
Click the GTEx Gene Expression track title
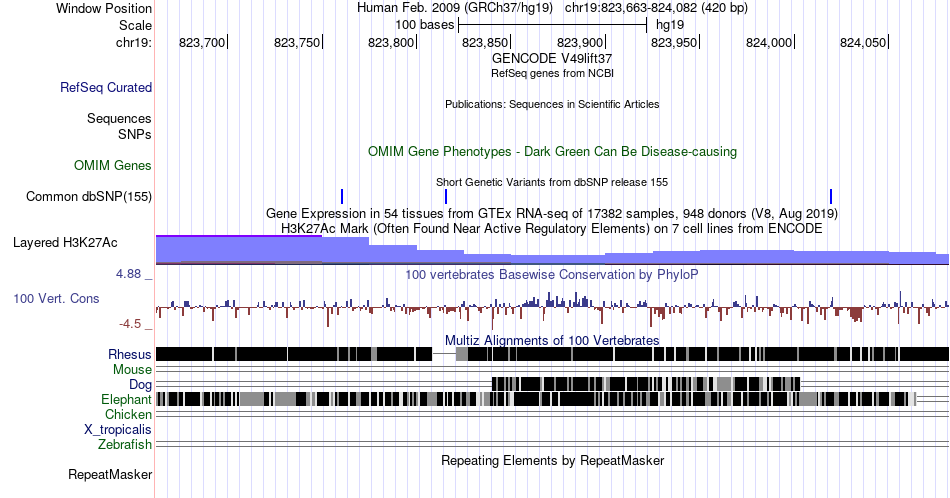click(x=552, y=213)
